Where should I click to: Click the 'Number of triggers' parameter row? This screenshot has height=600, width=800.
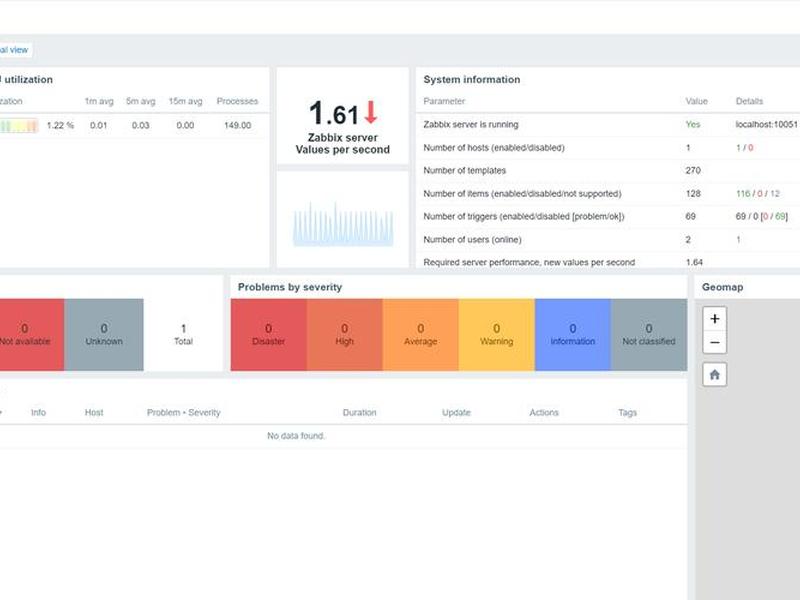click(608, 216)
